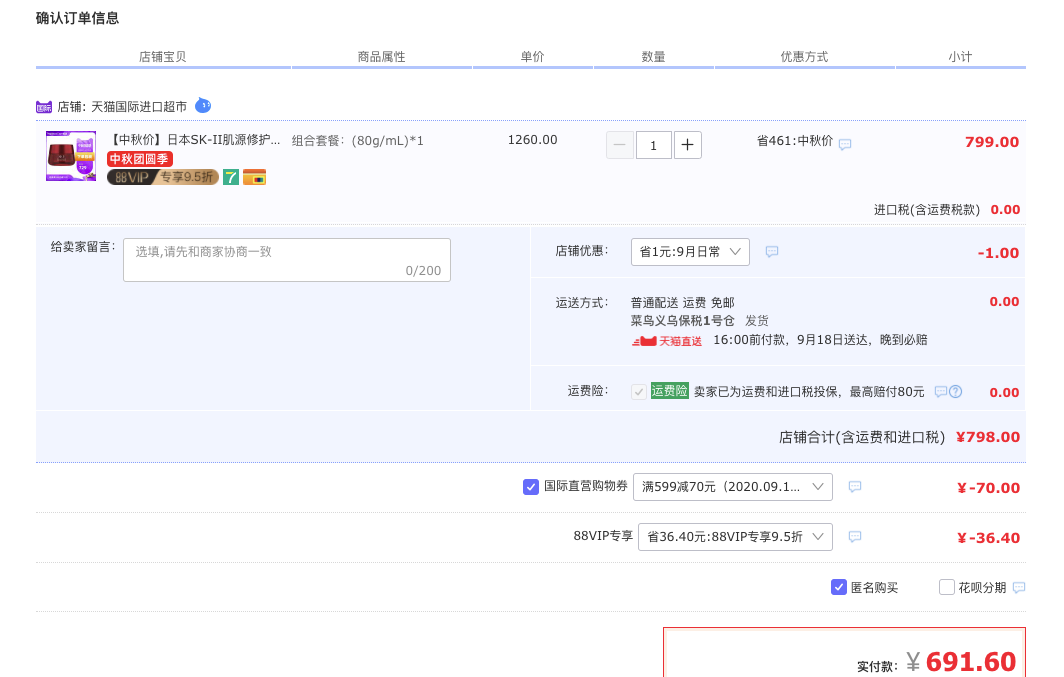Increase quantity with the plus button
The width and height of the screenshot is (1064, 677).
tap(687, 144)
